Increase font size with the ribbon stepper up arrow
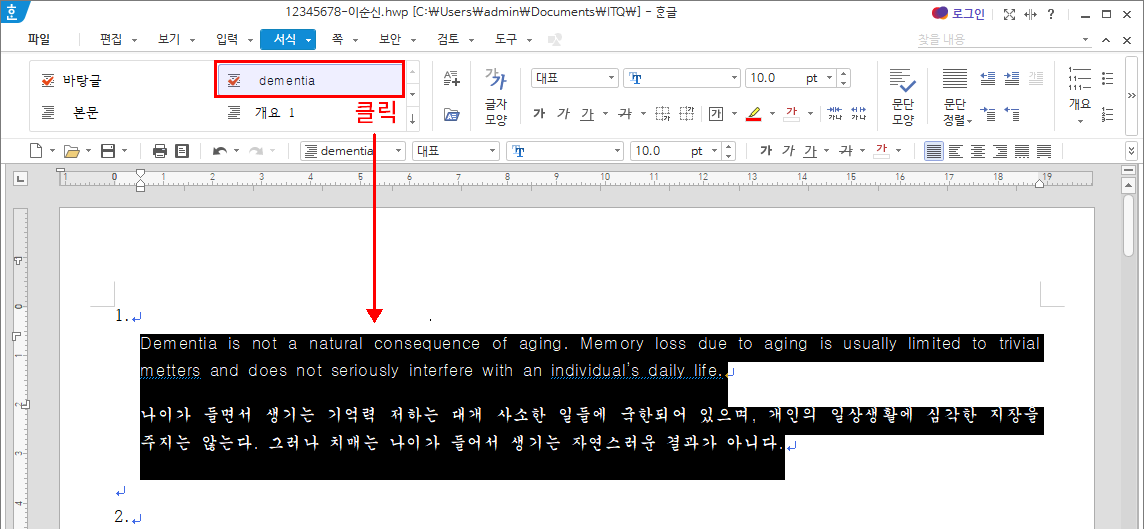 pos(845,74)
